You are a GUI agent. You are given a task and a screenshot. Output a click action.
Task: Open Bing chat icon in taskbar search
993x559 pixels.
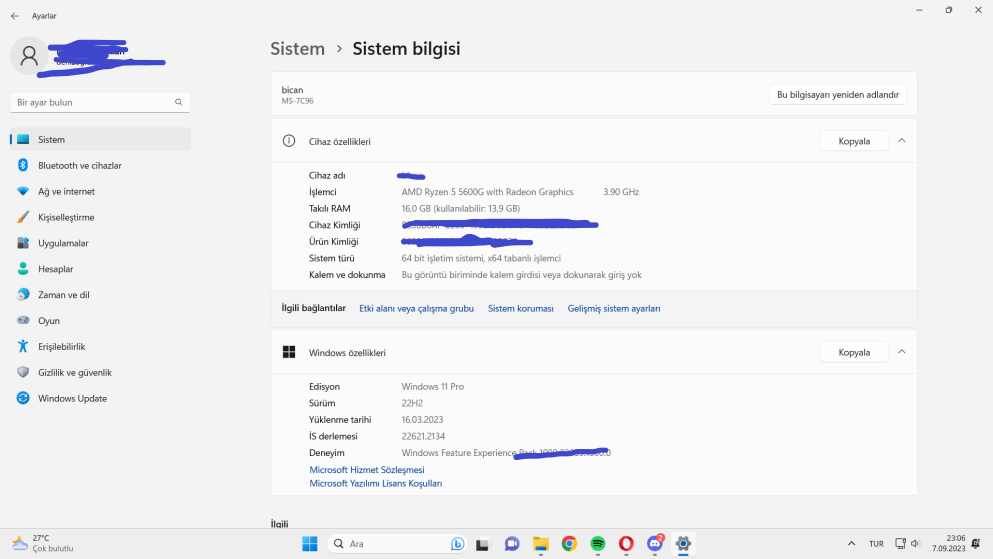point(457,544)
